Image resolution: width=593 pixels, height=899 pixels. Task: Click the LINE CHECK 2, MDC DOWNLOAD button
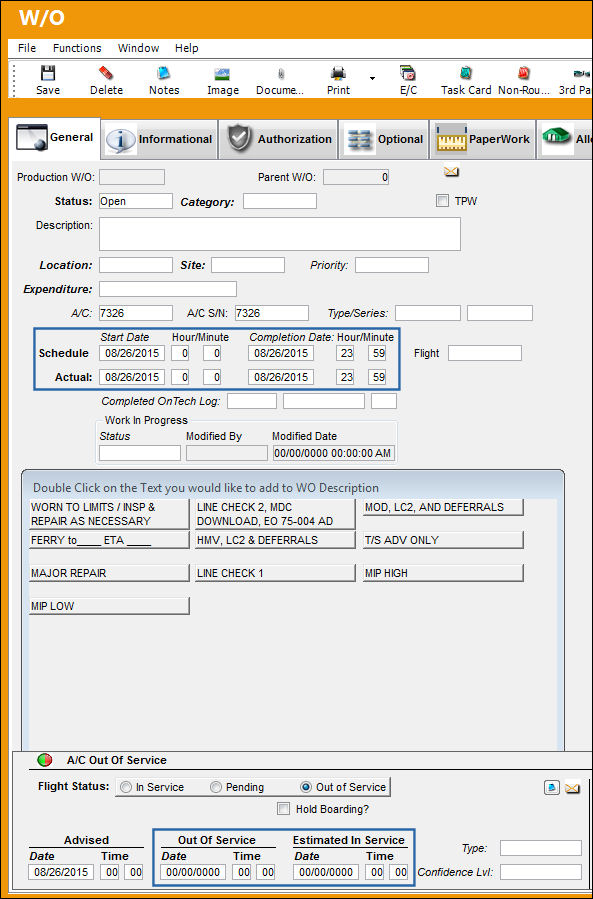[x=275, y=514]
